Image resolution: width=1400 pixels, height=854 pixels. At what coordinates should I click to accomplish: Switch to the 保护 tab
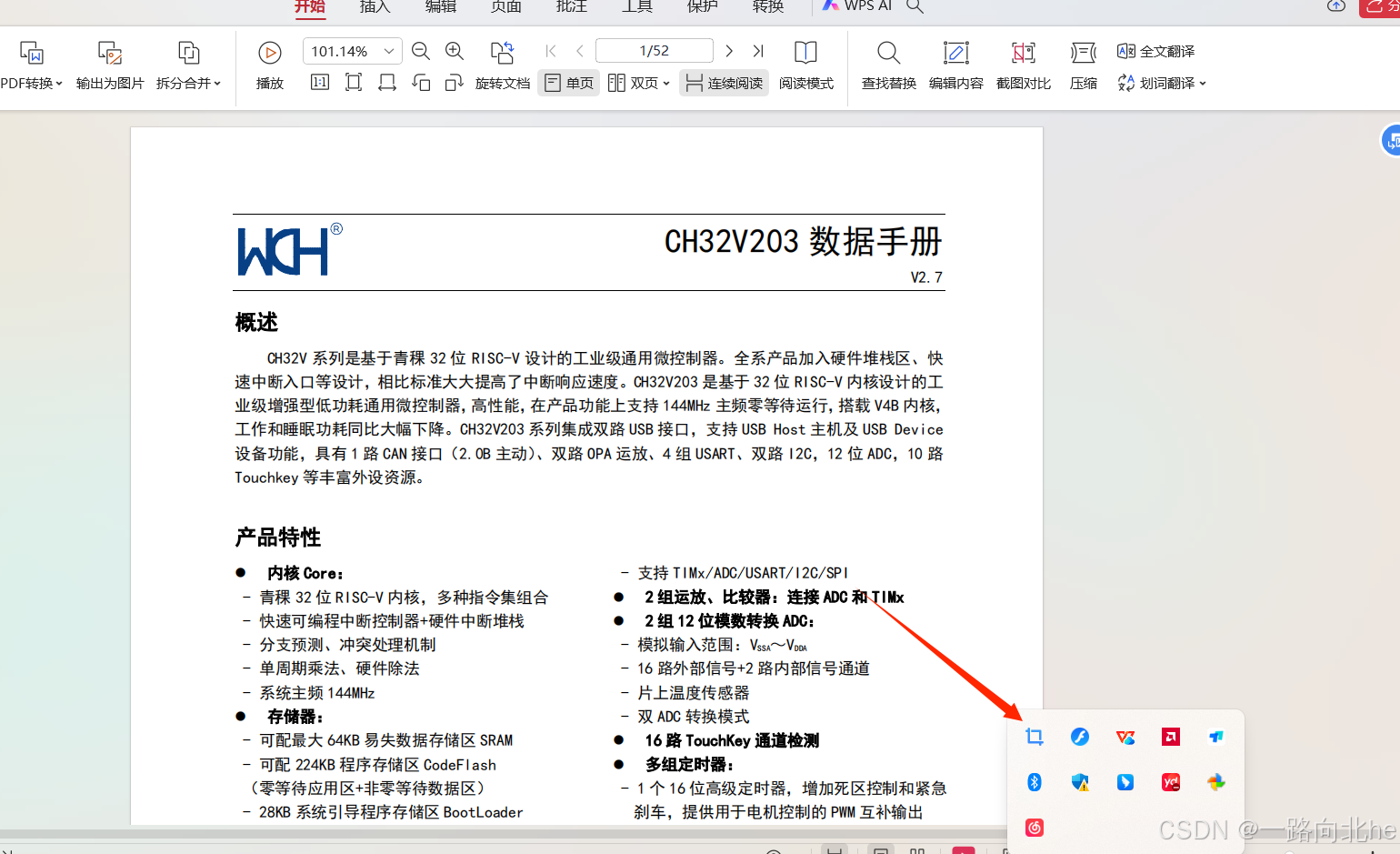702,6
